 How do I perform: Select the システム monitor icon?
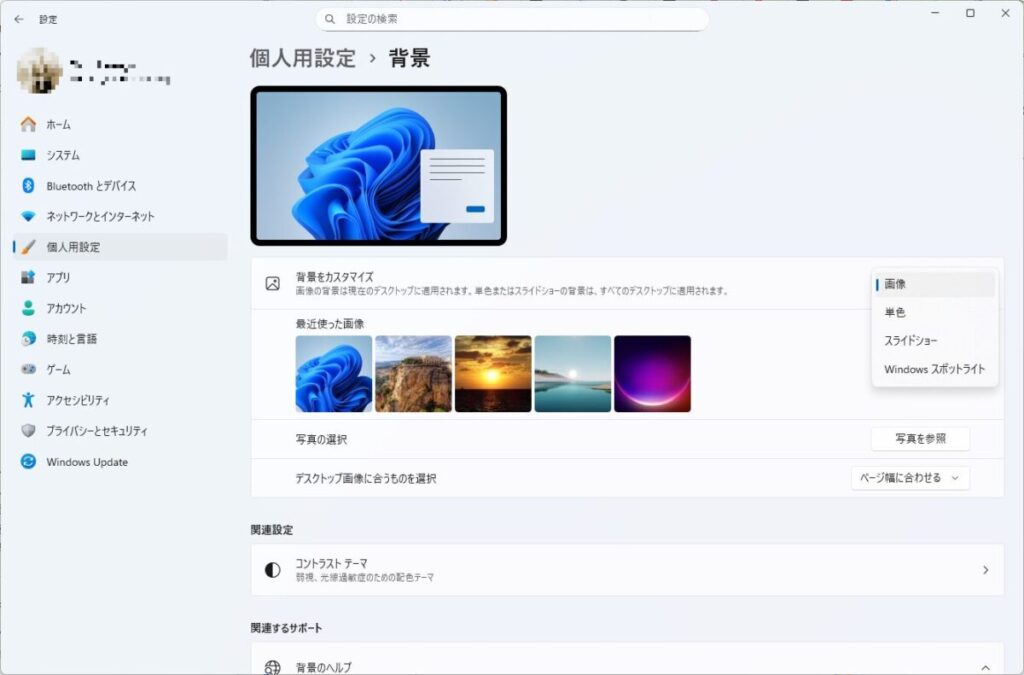click(x=28, y=155)
